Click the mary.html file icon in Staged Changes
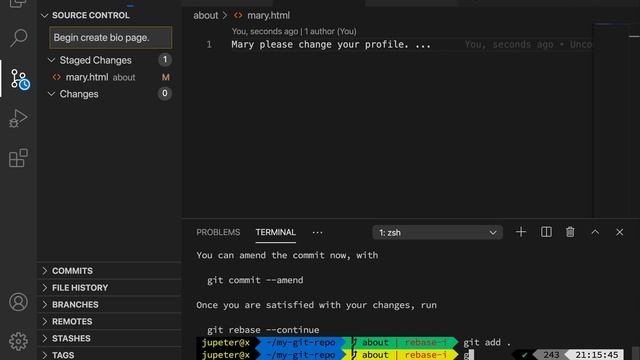Screen dimensions: 640x360 click(57, 77)
